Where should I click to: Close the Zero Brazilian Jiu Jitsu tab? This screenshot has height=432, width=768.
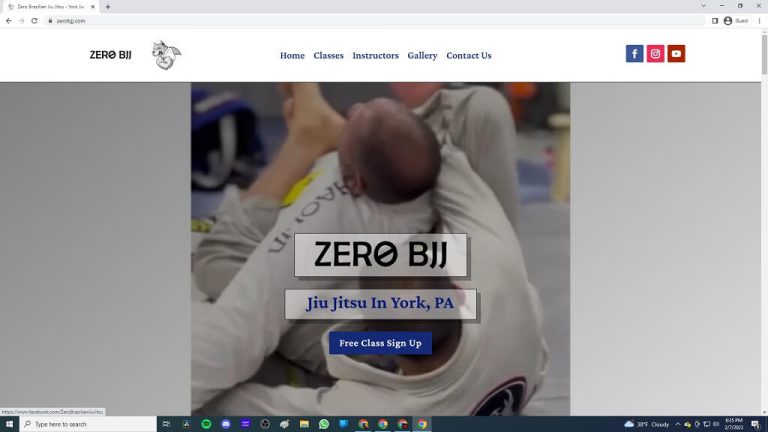(93, 7)
